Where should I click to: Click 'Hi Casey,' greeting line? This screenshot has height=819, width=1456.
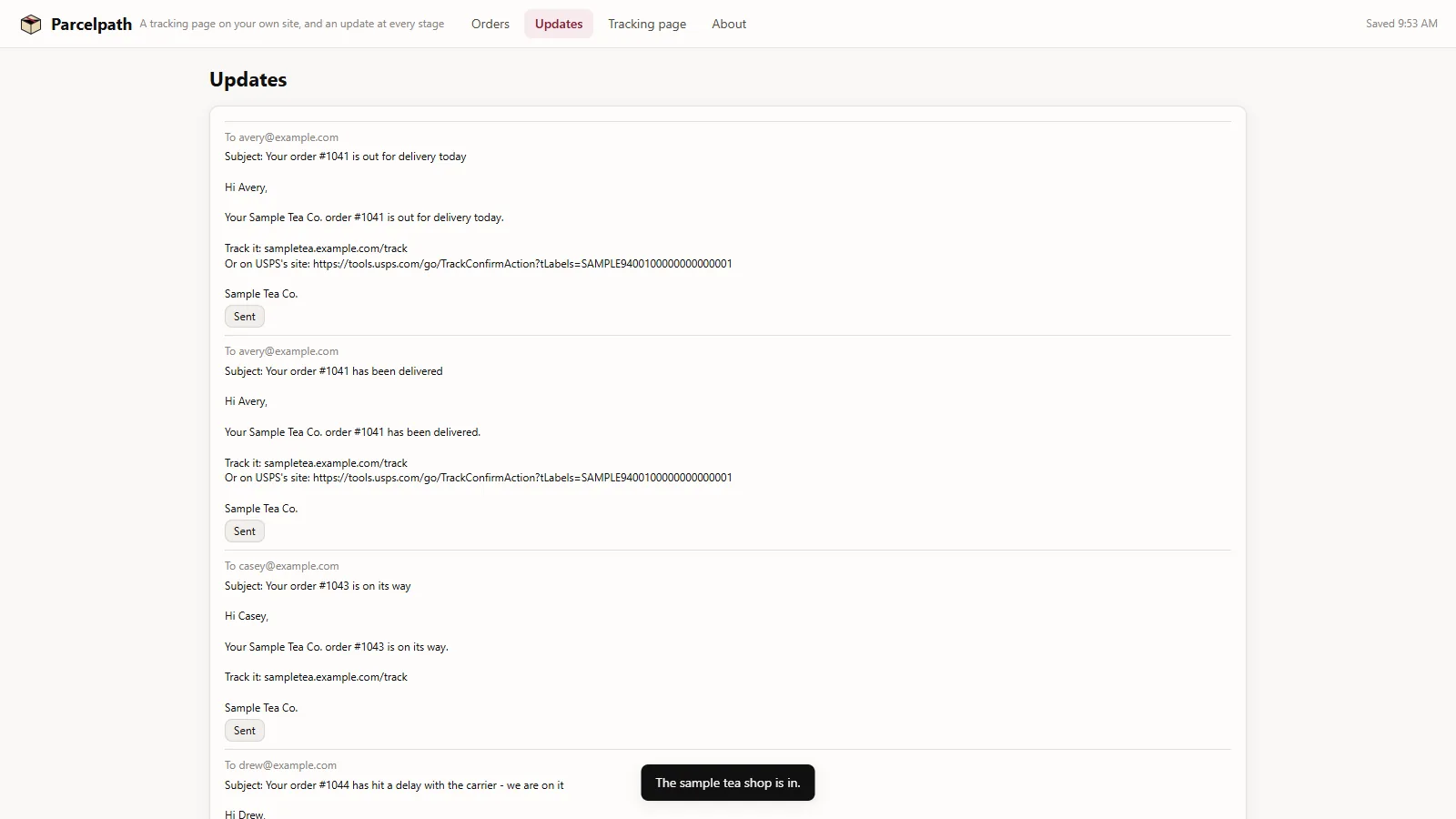(x=247, y=616)
